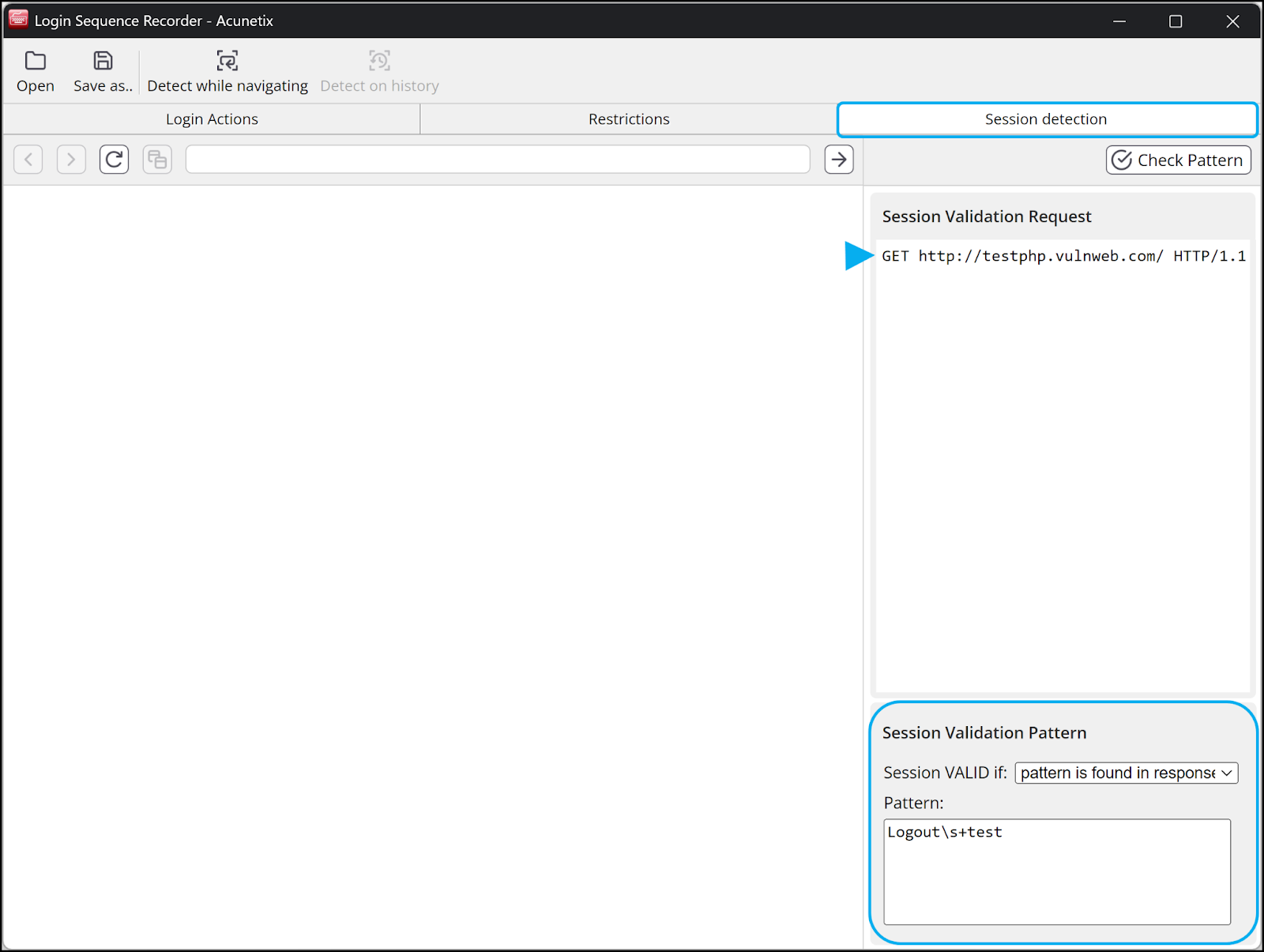This screenshot has height=952, width=1264.
Task: Click the Acunetix app icon in title bar
Action: coord(18,20)
